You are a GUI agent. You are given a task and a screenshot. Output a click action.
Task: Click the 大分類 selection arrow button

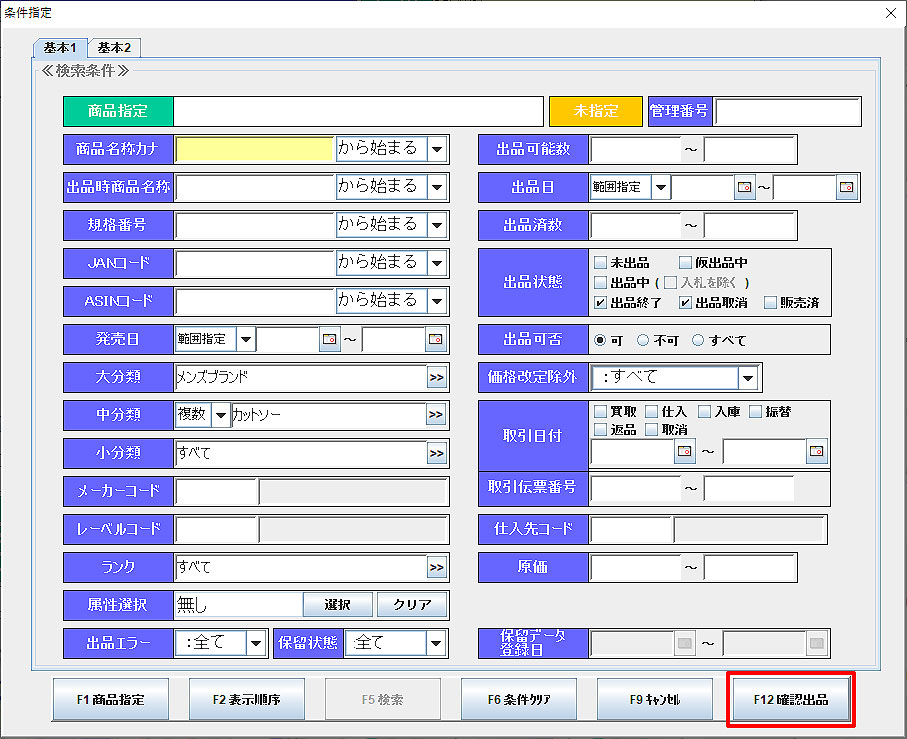[436, 378]
